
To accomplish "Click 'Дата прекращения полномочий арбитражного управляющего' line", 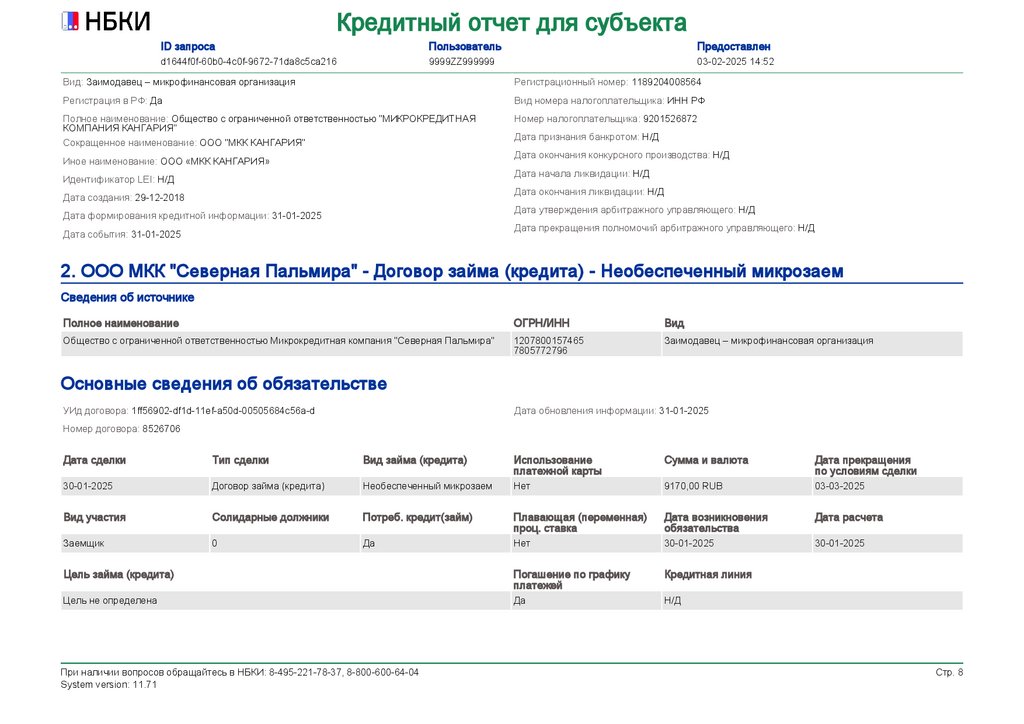I will (664, 228).
